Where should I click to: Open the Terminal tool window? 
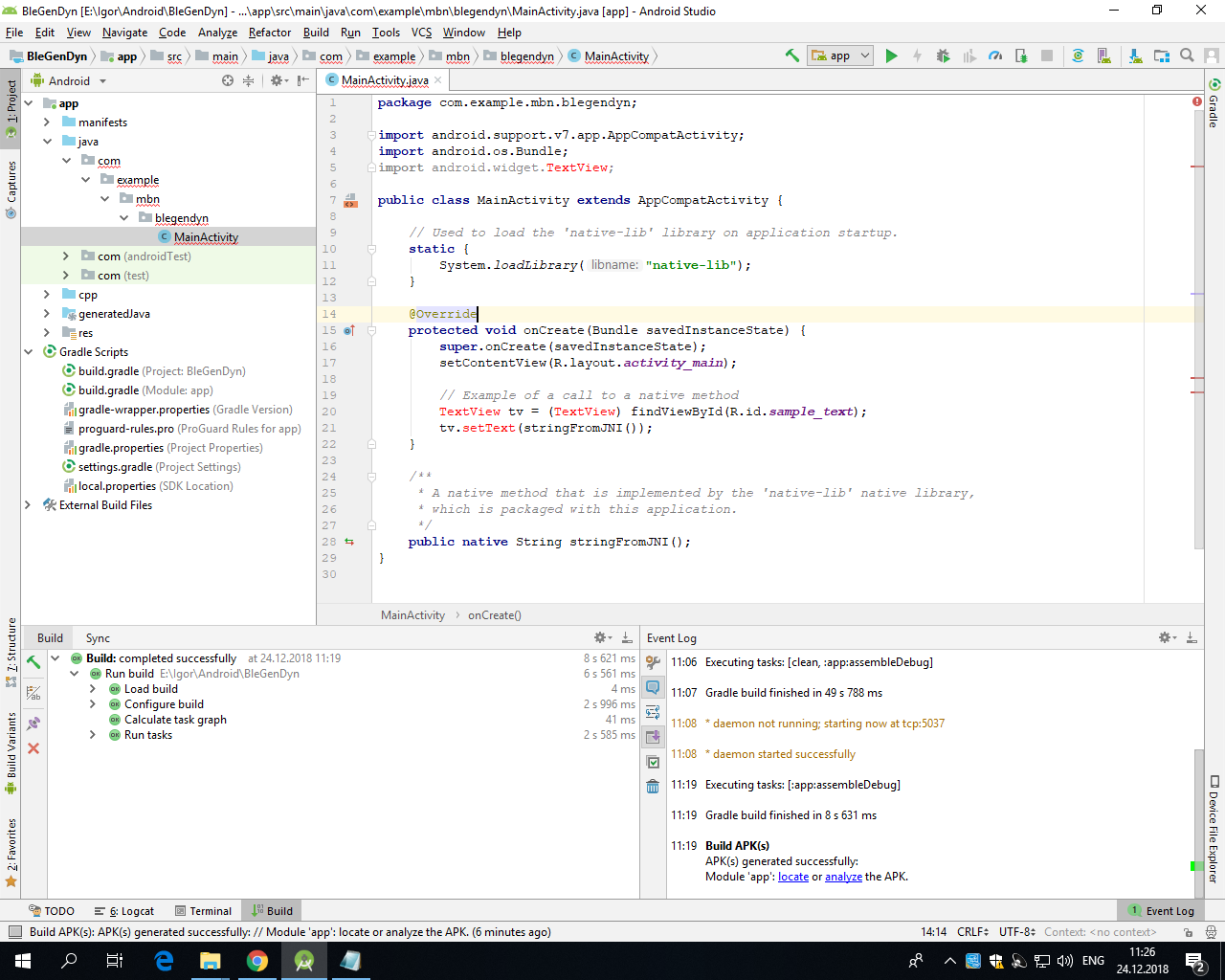coord(203,910)
